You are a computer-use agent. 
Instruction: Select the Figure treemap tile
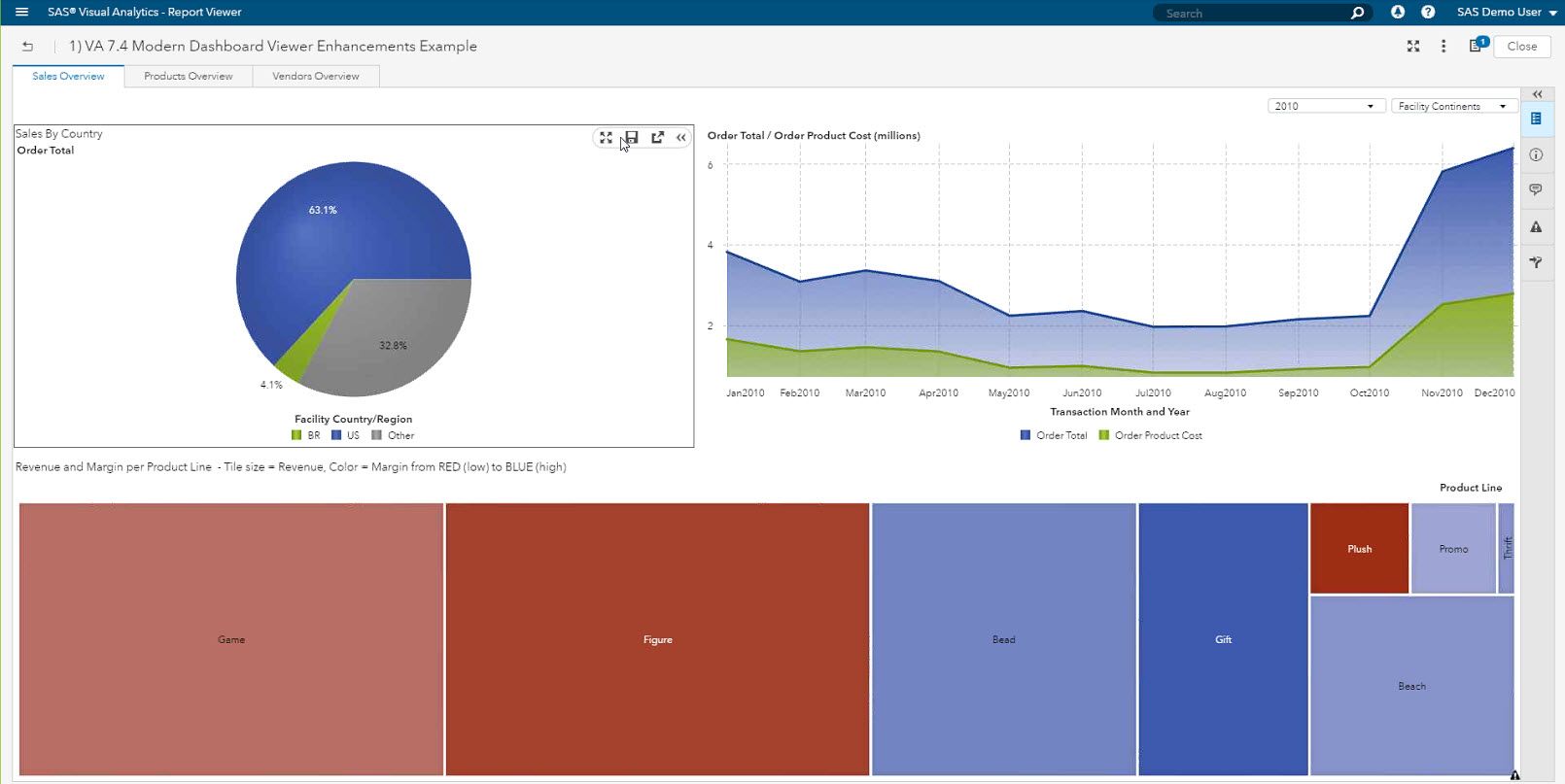[x=657, y=639]
